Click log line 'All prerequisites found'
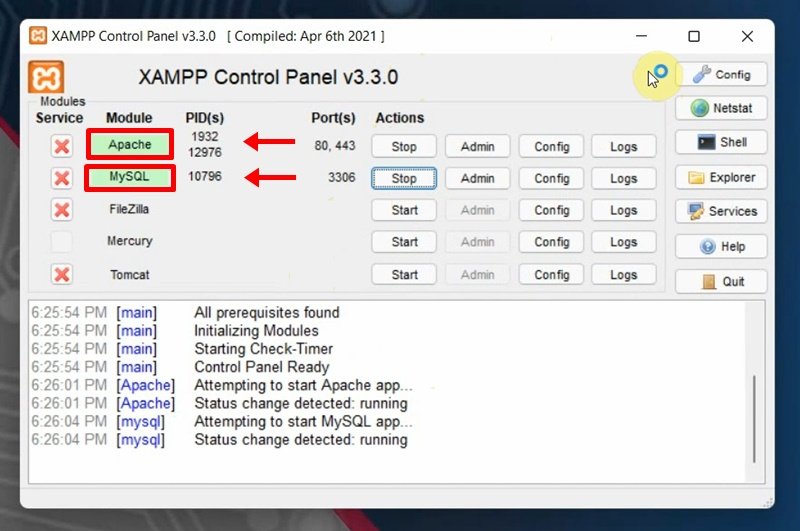Viewport: 800px width, 531px height. 266,312
